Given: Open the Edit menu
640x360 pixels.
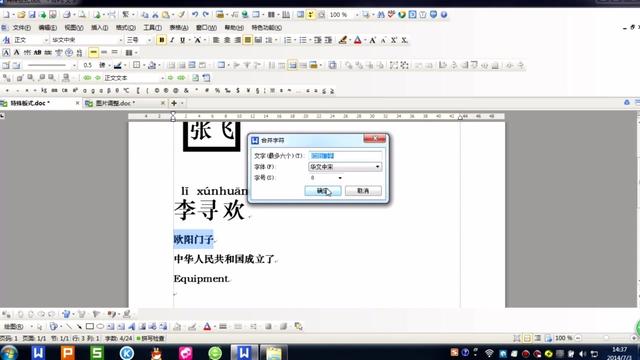Looking at the screenshot, I should tap(47, 28).
